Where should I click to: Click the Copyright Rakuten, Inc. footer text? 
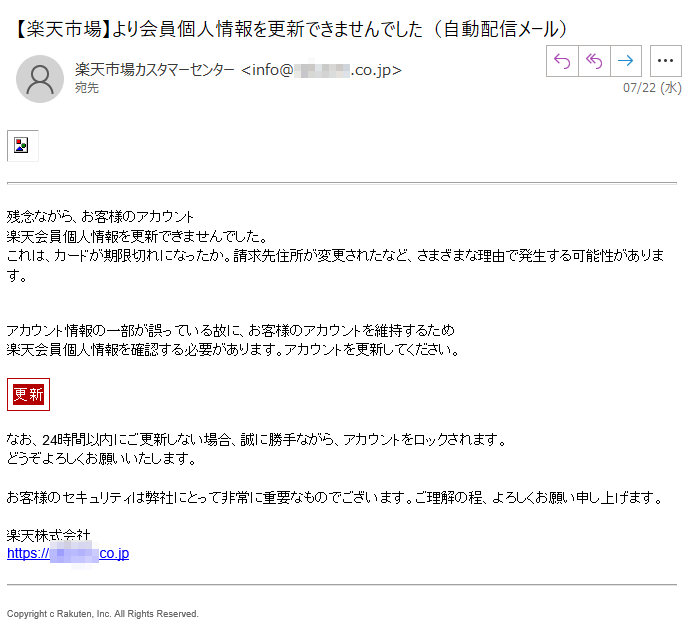pyautogui.click(x=102, y=614)
